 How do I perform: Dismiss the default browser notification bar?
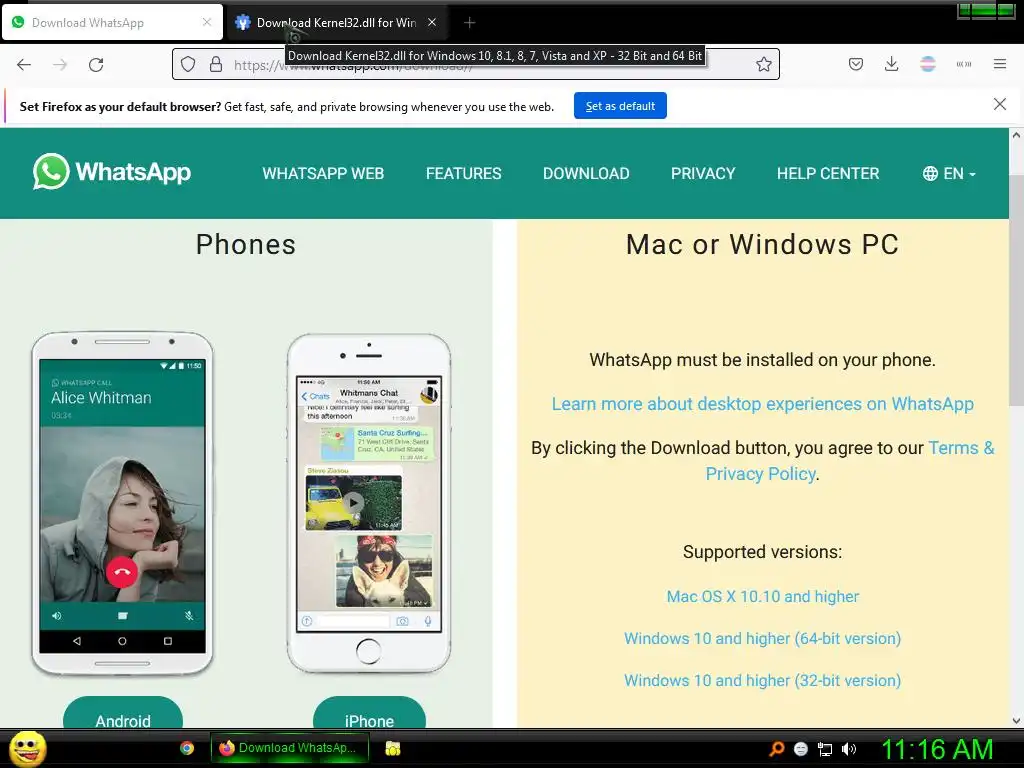click(x=999, y=104)
